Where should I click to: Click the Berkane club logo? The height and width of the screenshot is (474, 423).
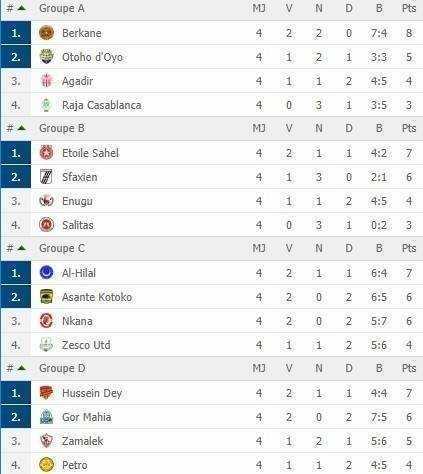pos(46,33)
